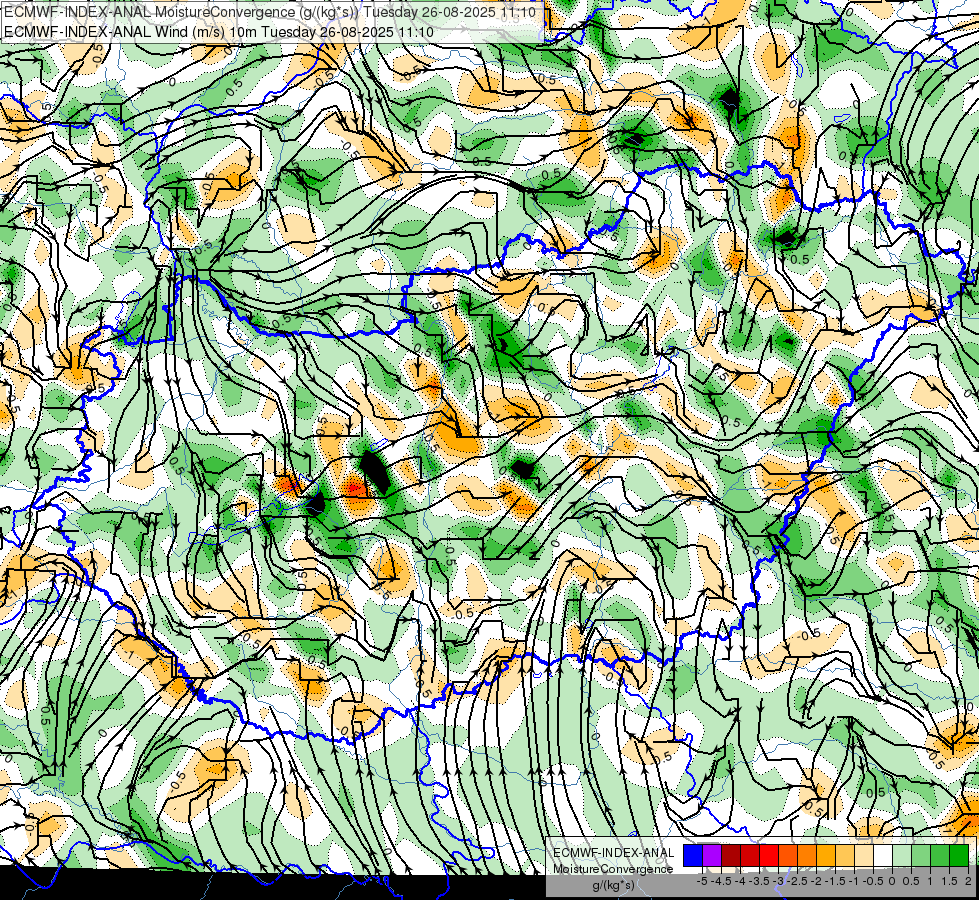The image size is (979, 900).
Task: Click the blue legend swatch starting at -5
Action: point(693,856)
